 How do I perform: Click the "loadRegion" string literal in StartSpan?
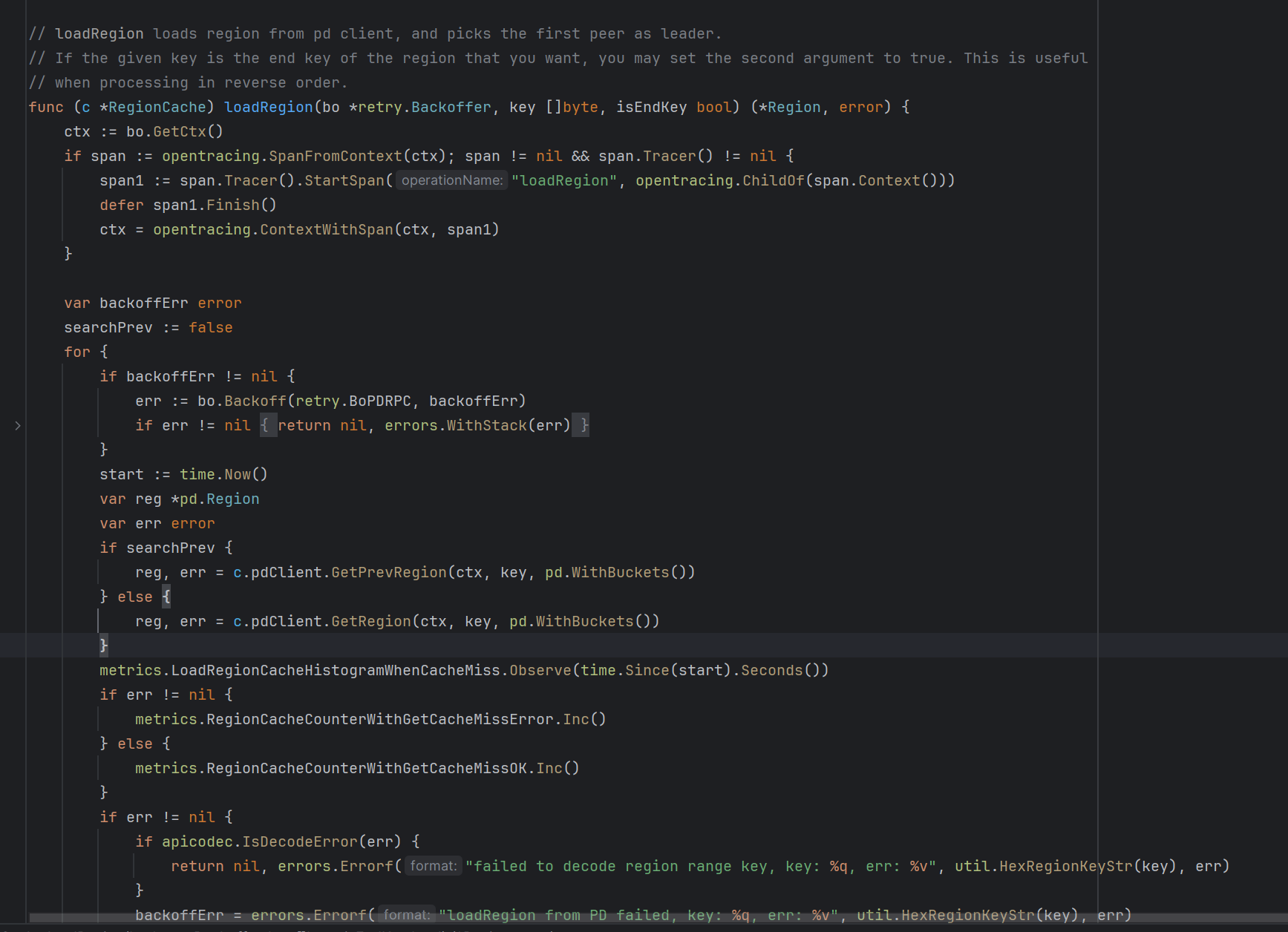(x=563, y=180)
